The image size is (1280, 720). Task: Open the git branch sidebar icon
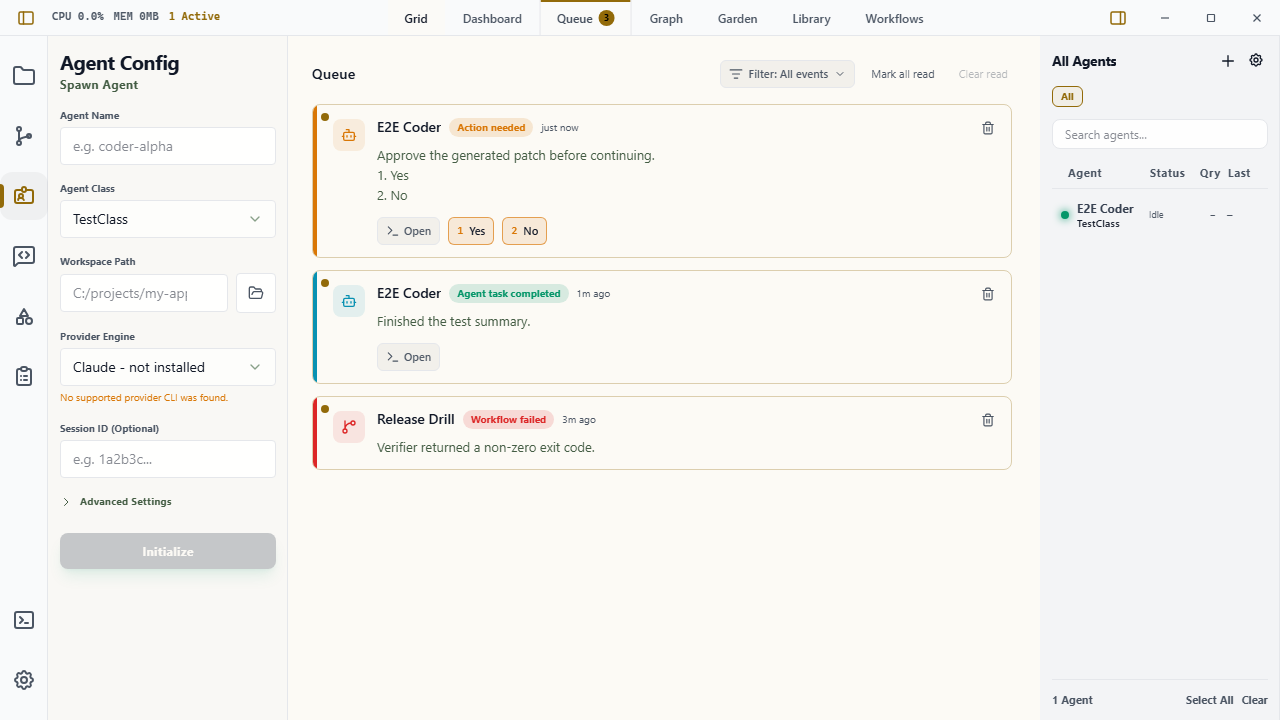pyautogui.click(x=24, y=136)
